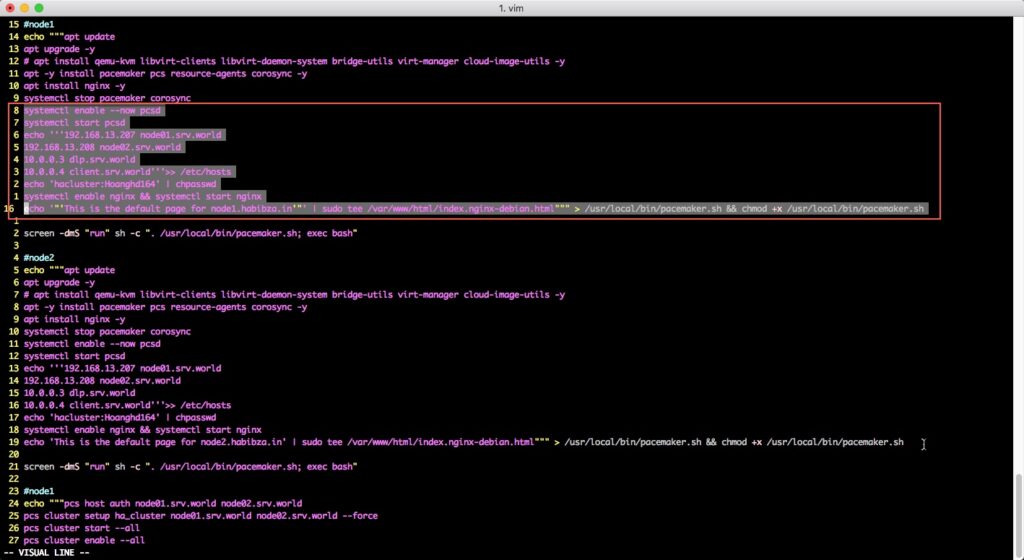Click 'pcs cluster start --all' line
Image resolution: width=1024 pixels, height=560 pixels.
pyautogui.click(x=82, y=528)
